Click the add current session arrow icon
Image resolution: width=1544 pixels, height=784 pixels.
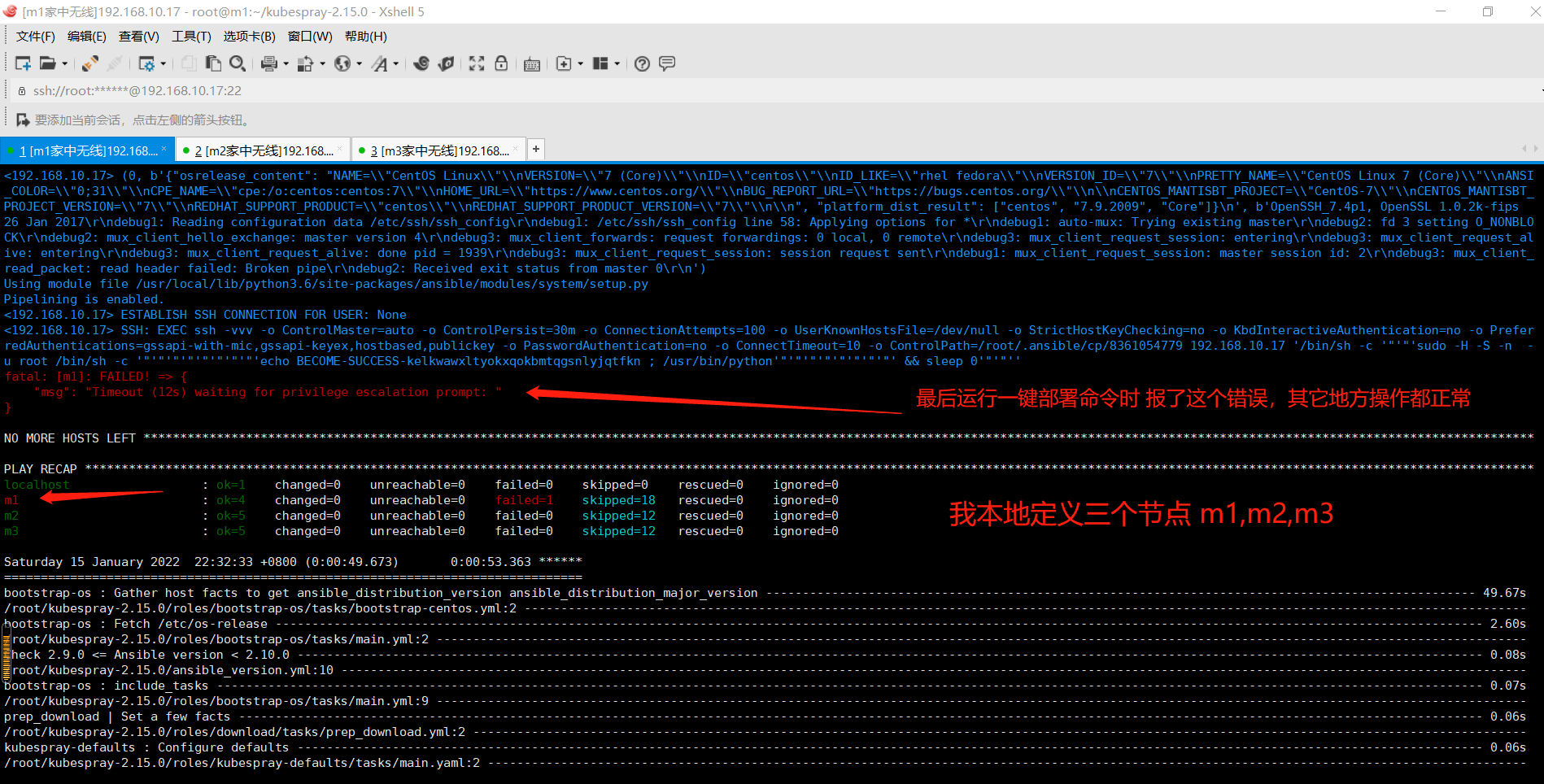(23, 120)
